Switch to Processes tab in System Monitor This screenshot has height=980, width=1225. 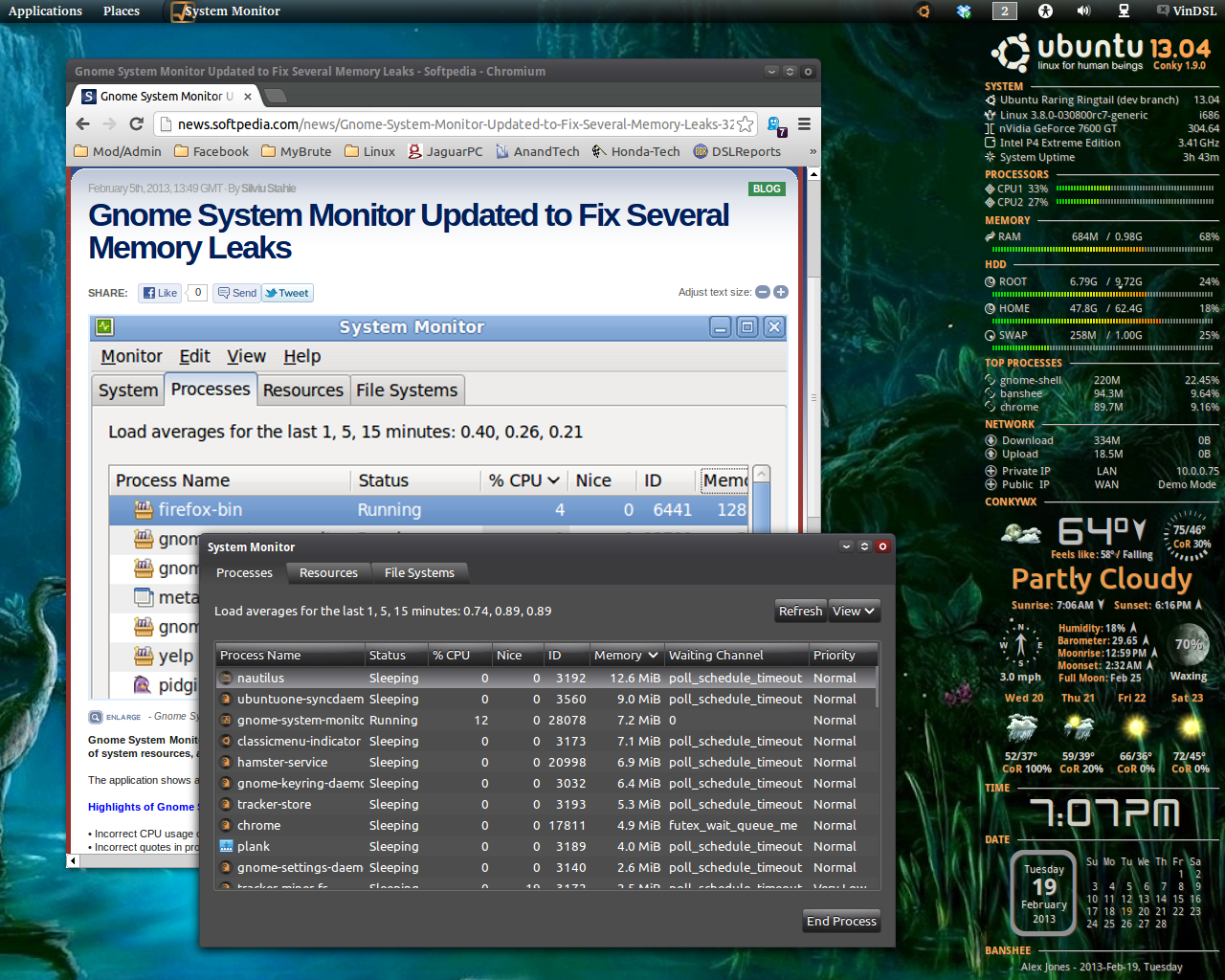pyautogui.click(x=244, y=572)
